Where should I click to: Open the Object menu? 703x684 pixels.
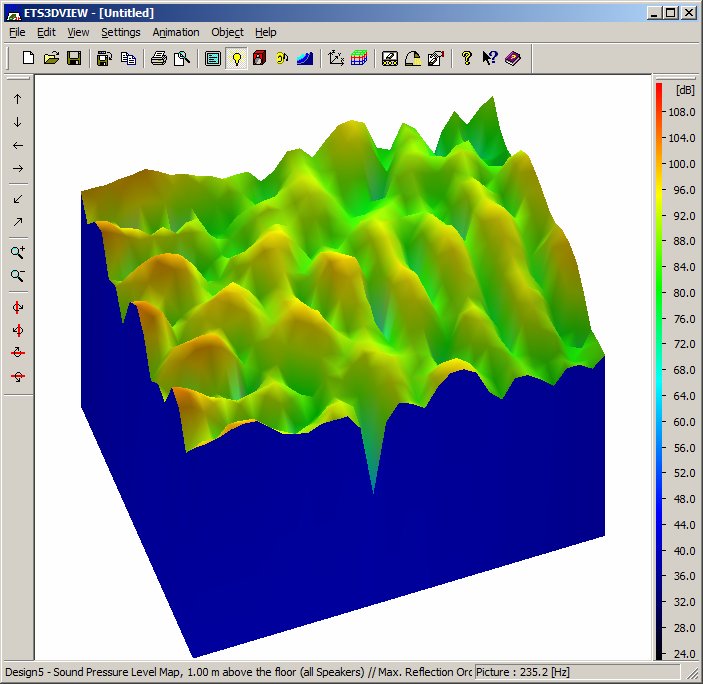pyautogui.click(x=227, y=32)
